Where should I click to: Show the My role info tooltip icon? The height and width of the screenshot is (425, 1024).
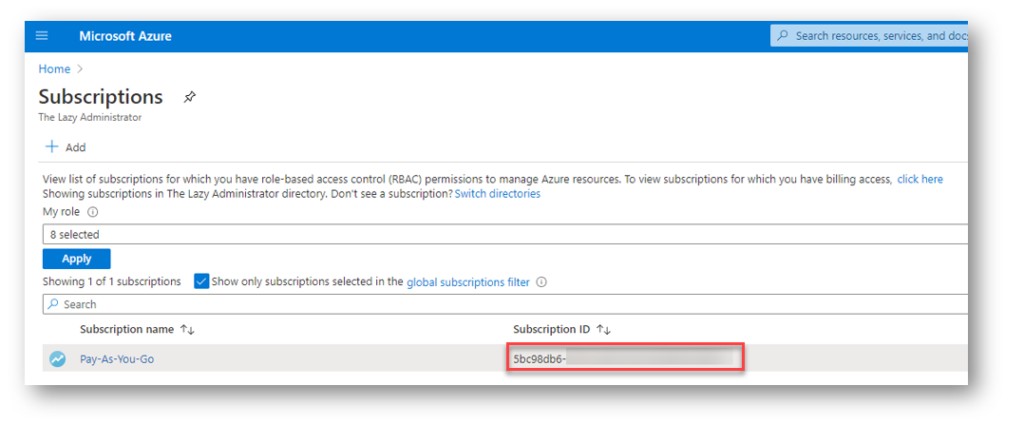tap(93, 212)
